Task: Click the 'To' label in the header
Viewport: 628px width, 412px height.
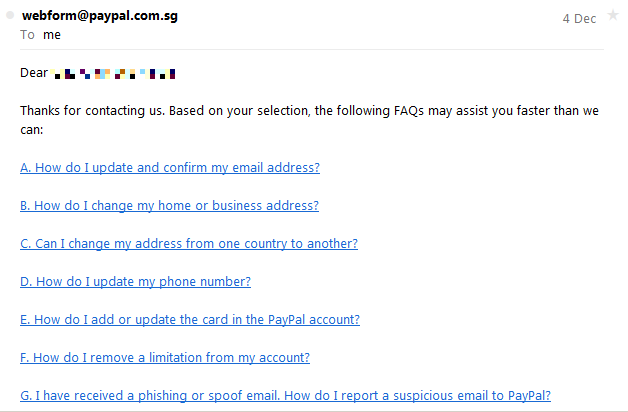Action: 27,34
